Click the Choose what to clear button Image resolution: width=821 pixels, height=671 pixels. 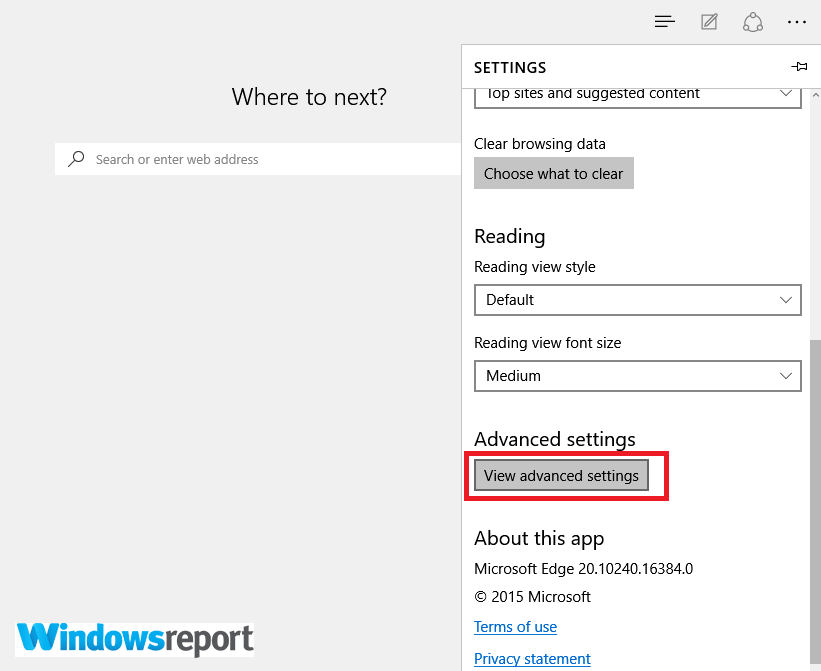553,173
